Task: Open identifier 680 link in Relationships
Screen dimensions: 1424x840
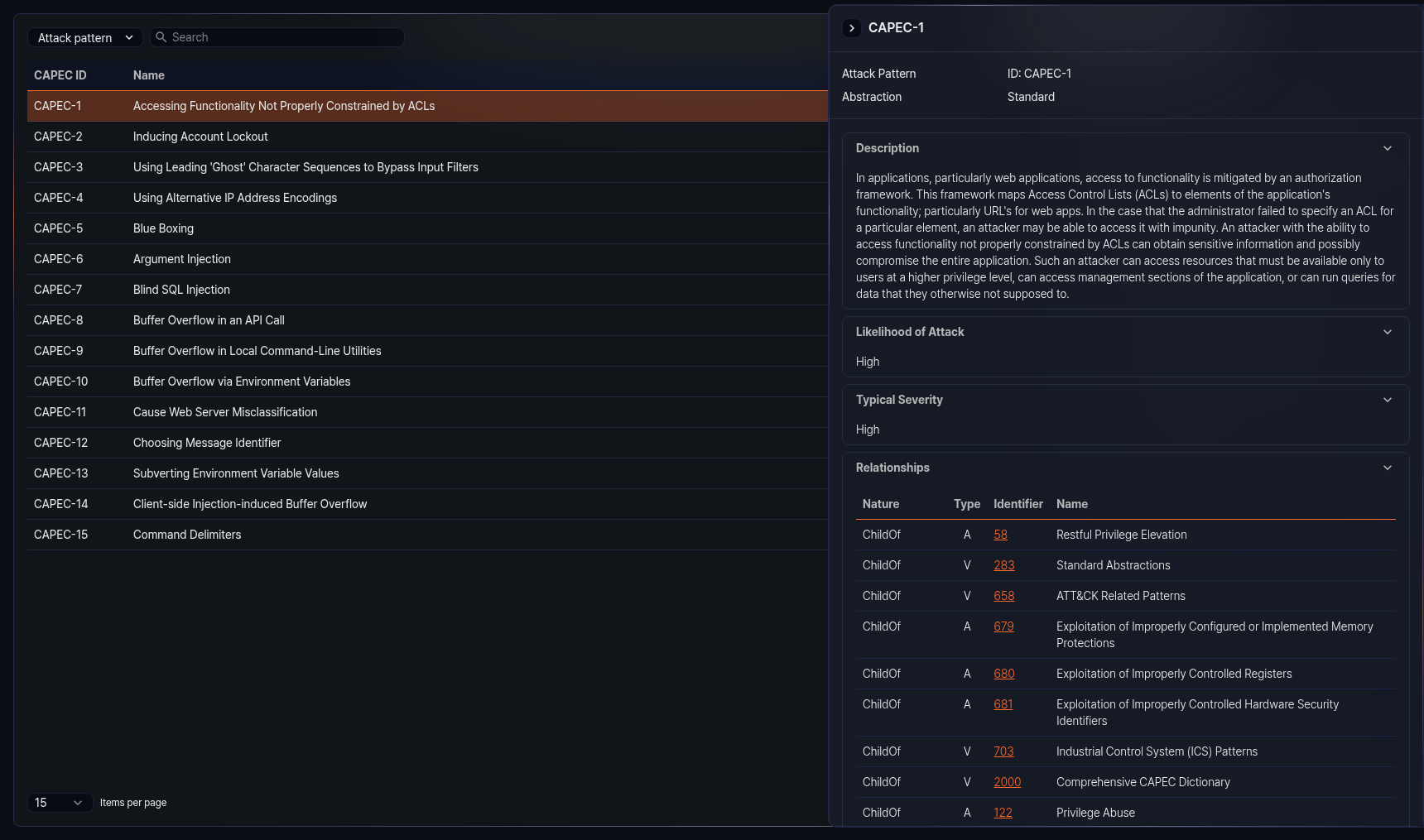Action: pos(1003,674)
